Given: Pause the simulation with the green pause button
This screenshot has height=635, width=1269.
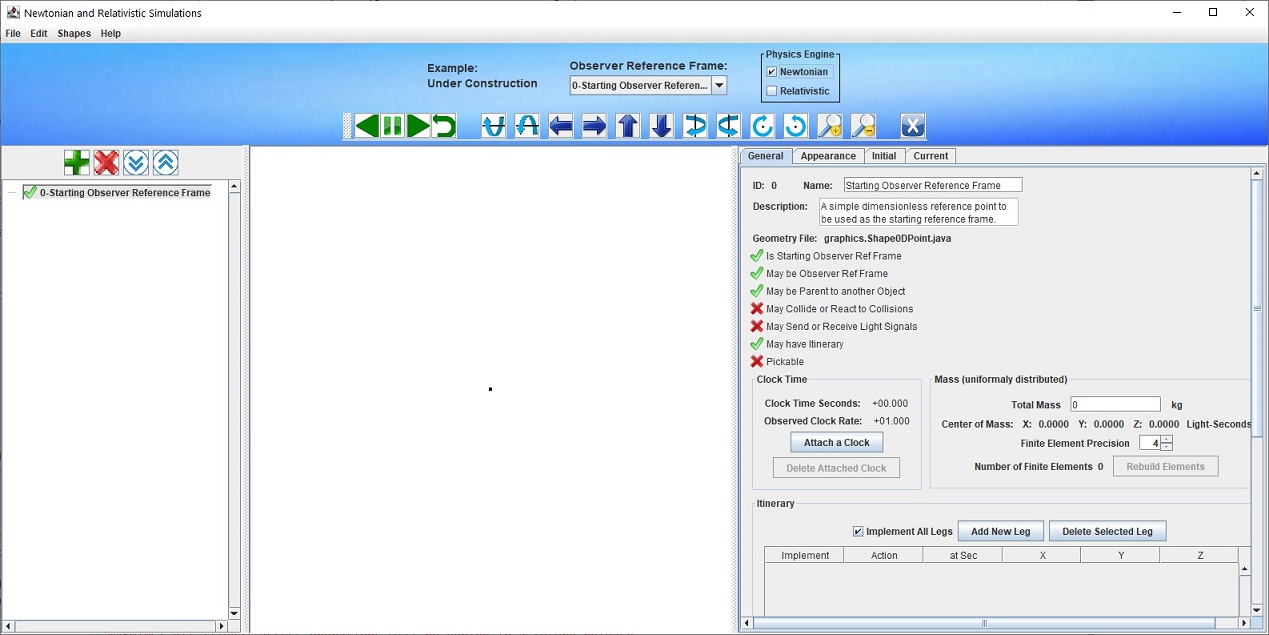Looking at the screenshot, I should 392,126.
